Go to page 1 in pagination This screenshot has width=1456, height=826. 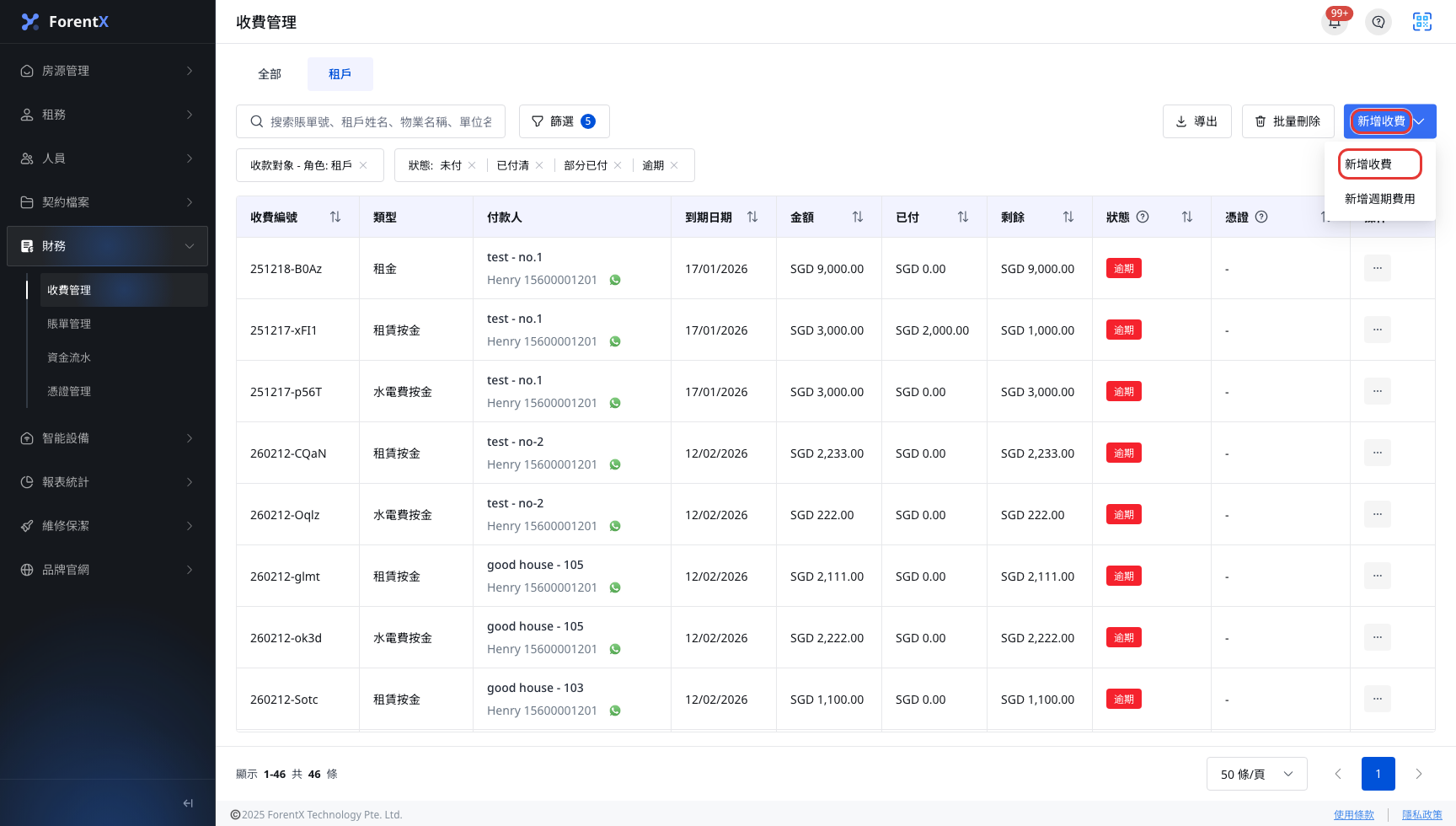[x=1378, y=774]
